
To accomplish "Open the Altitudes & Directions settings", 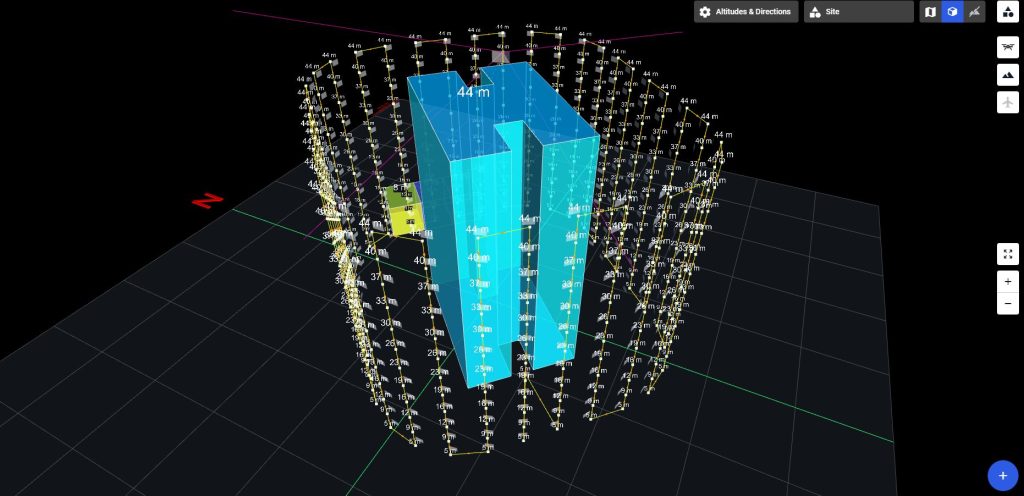I will tap(746, 12).
